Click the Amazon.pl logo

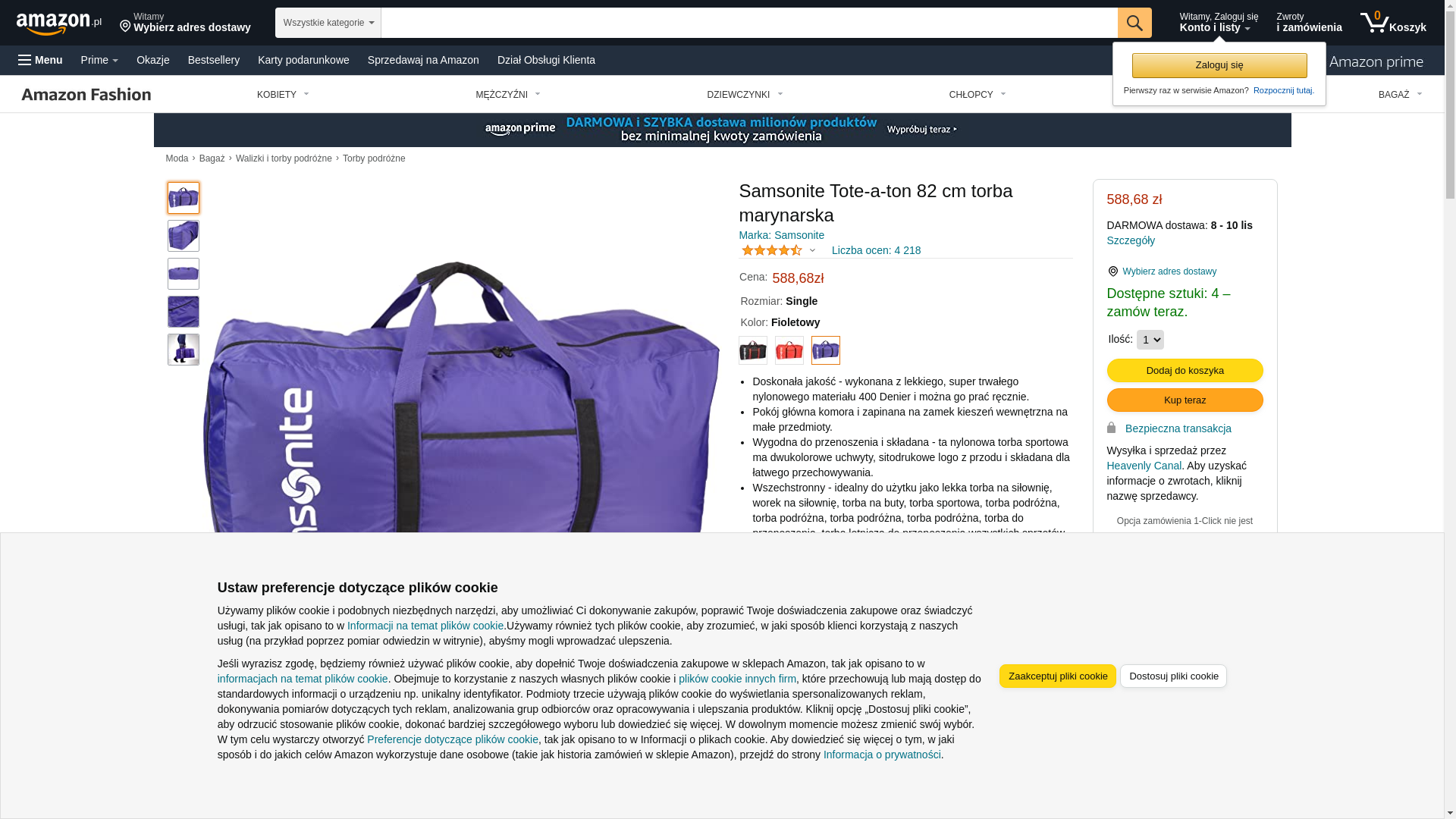[x=59, y=24]
